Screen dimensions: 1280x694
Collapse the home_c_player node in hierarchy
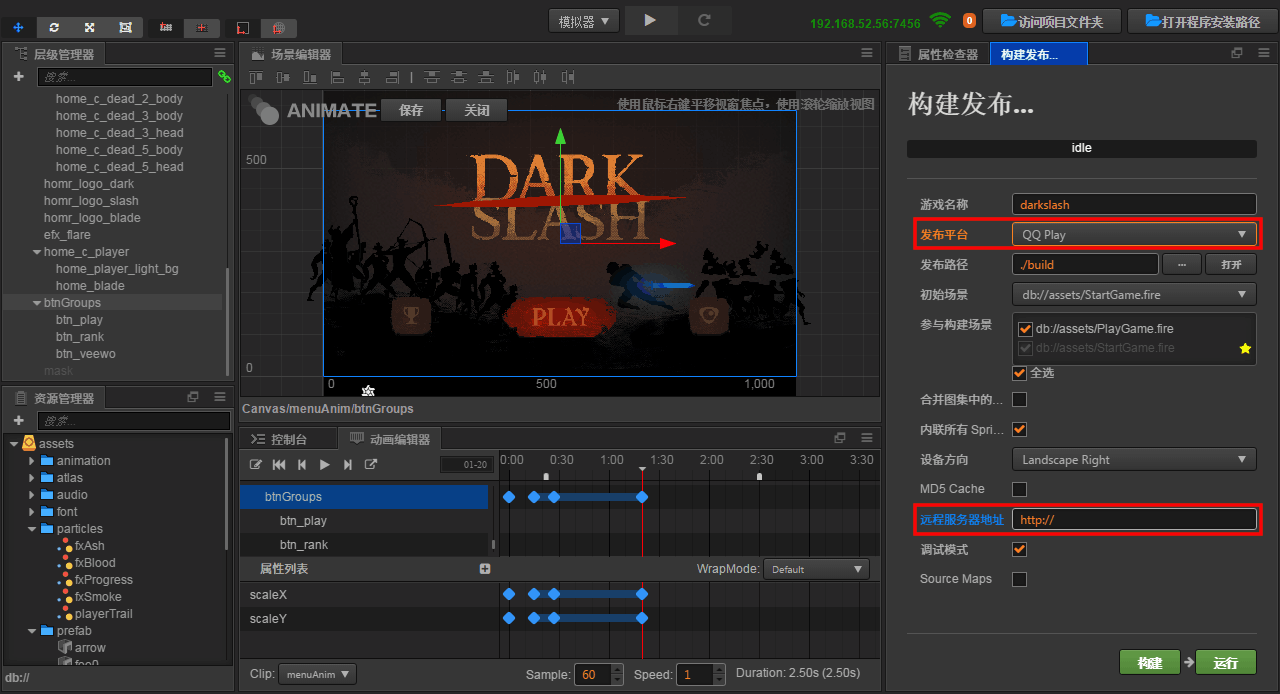coord(37,252)
